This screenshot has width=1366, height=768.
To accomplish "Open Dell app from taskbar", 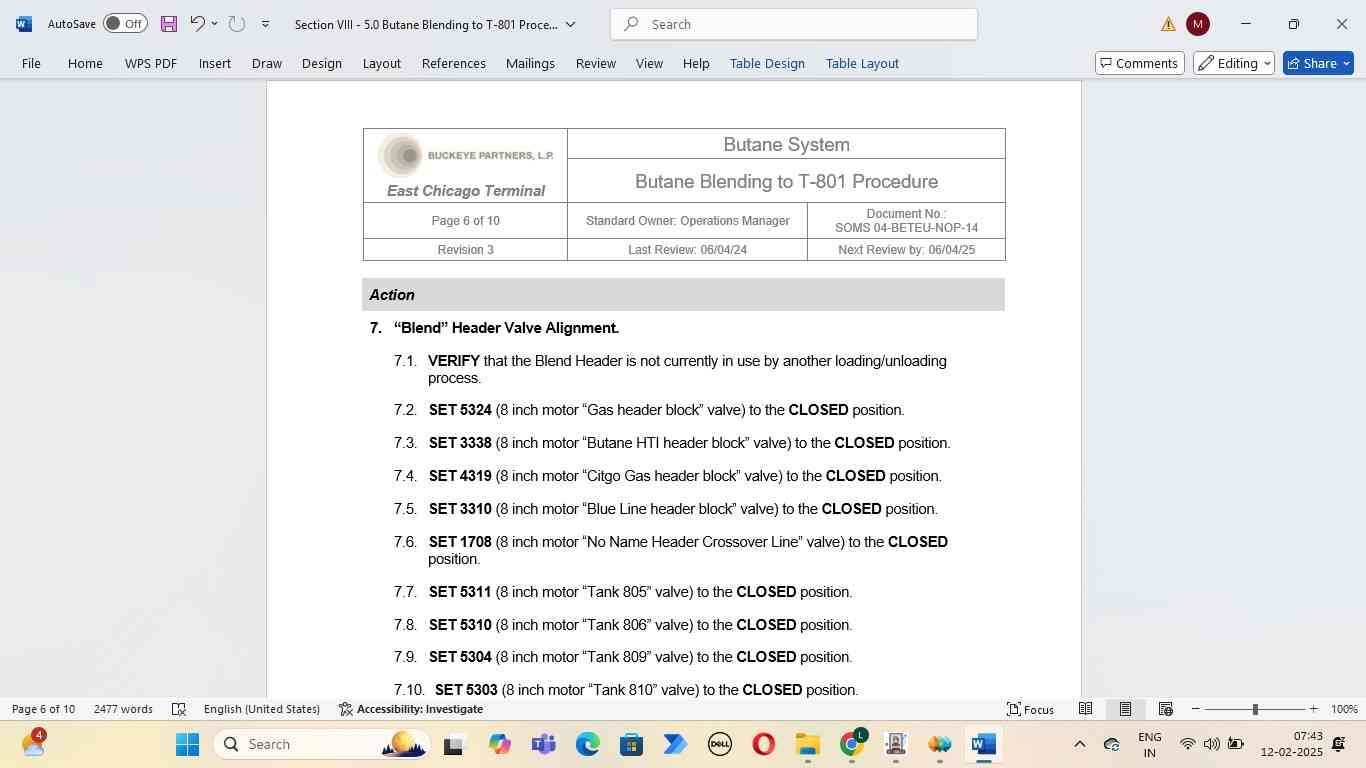I will tap(720, 744).
